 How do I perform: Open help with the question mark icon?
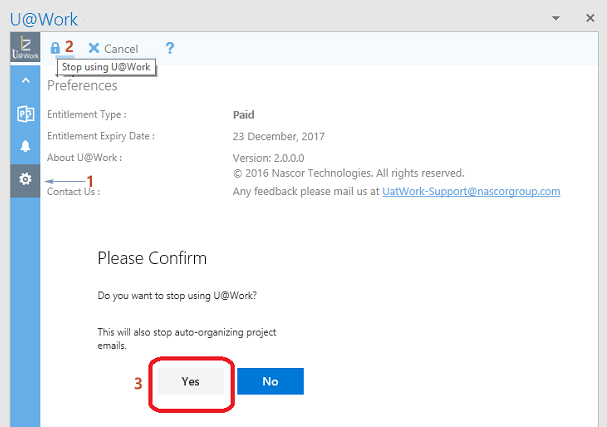click(x=170, y=48)
